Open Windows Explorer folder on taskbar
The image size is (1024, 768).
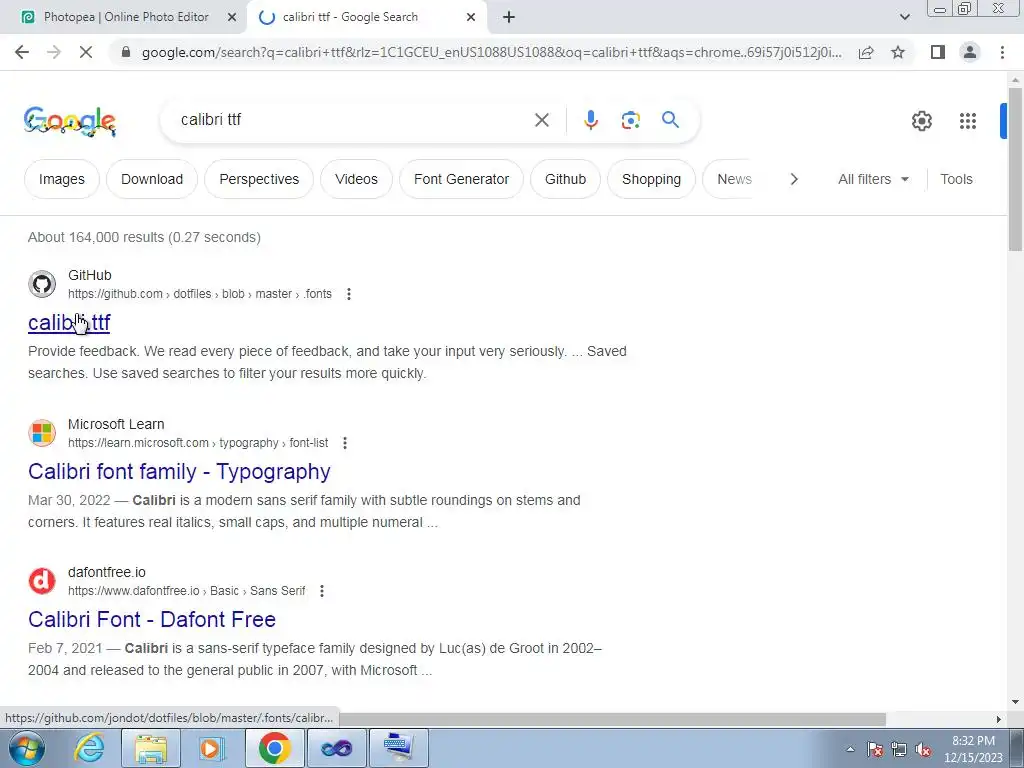tap(151, 748)
